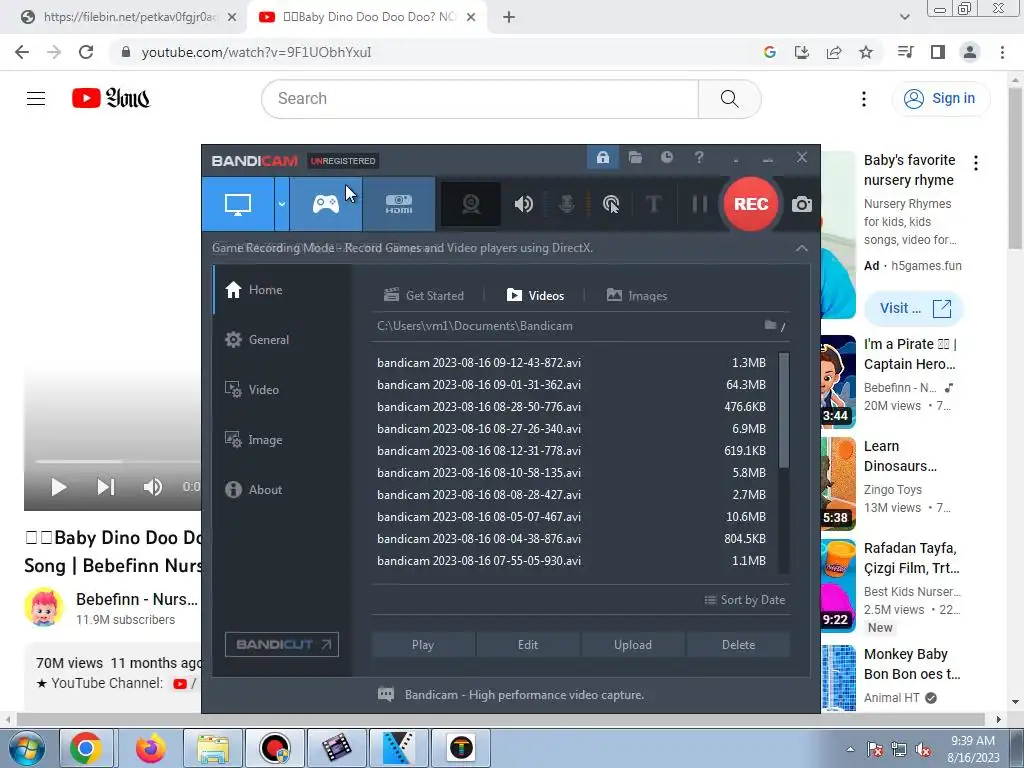
Task: Select bandicam 2023-08-16 08-08-28-427.avi
Action: pos(571,495)
